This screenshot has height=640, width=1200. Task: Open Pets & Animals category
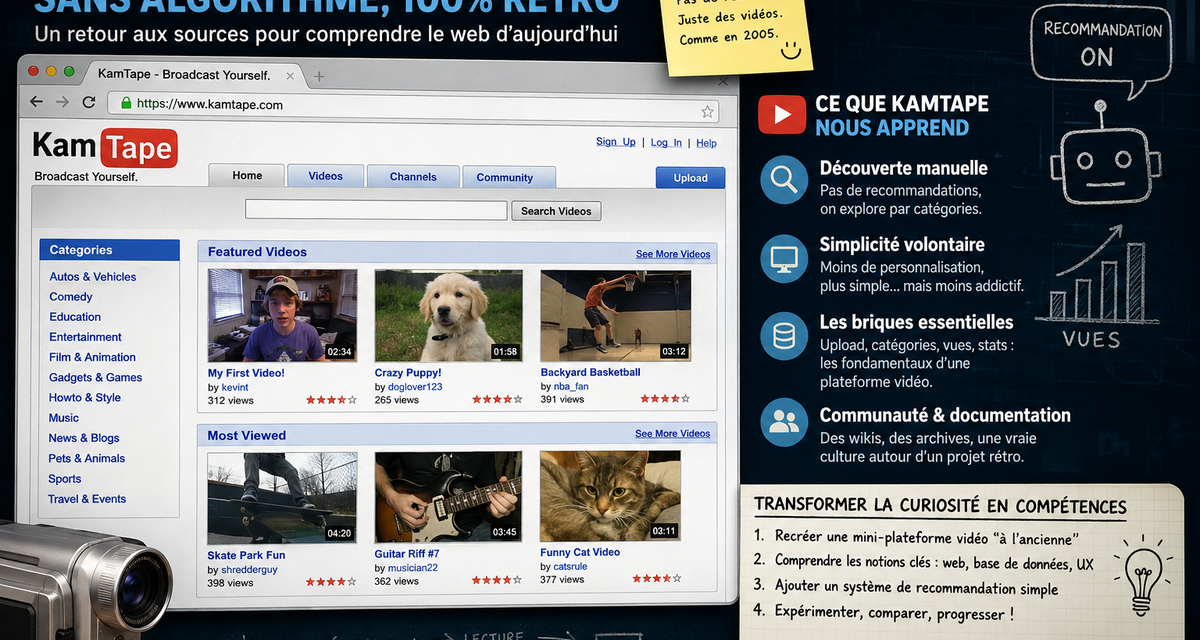87,458
